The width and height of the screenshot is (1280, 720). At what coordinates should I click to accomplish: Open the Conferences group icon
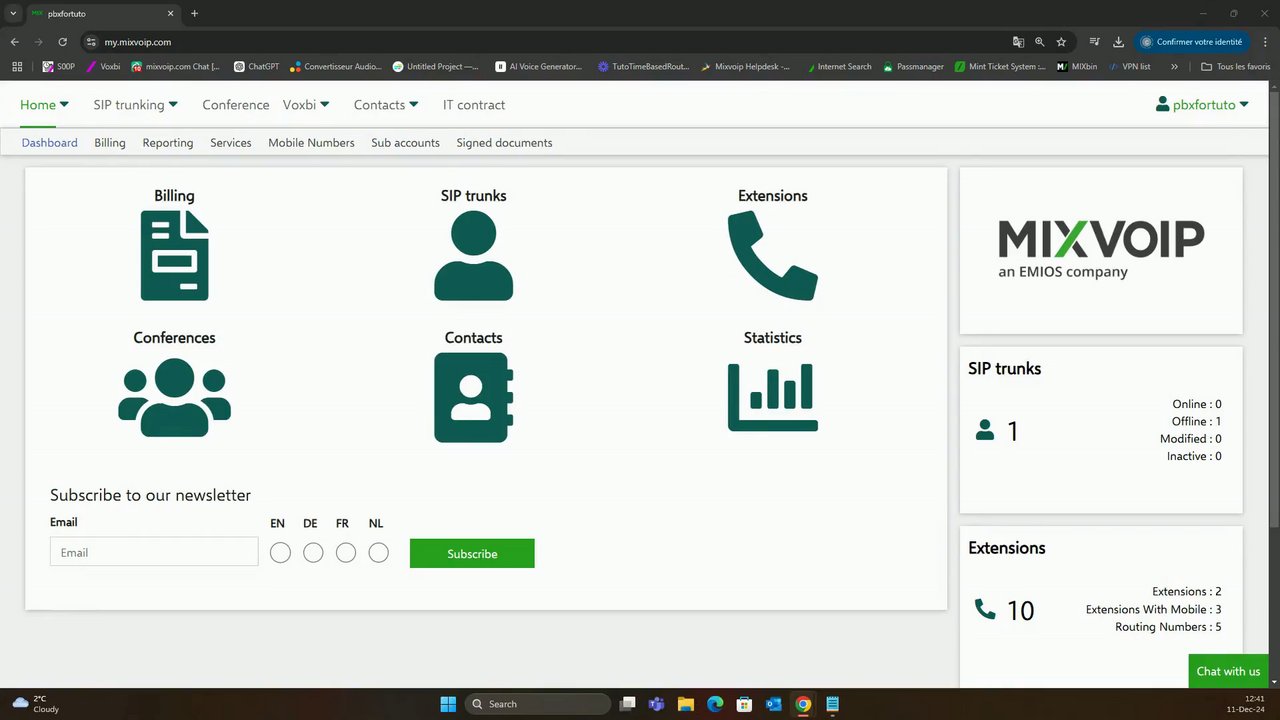pyautogui.click(x=174, y=397)
